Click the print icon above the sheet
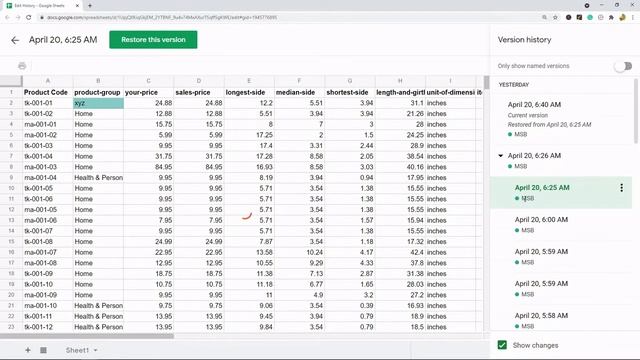Viewport: 640px width, 360px height. [22, 66]
